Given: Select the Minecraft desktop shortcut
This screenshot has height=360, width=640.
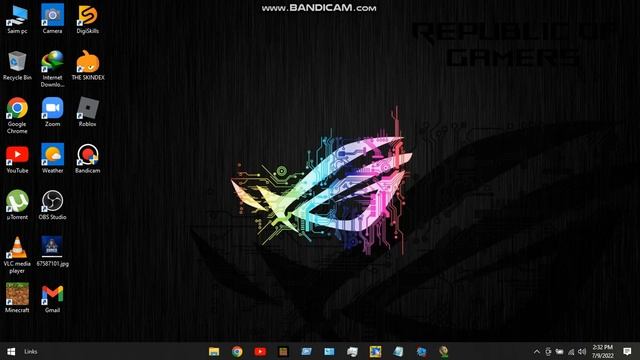Looking at the screenshot, I should (x=17, y=298).
